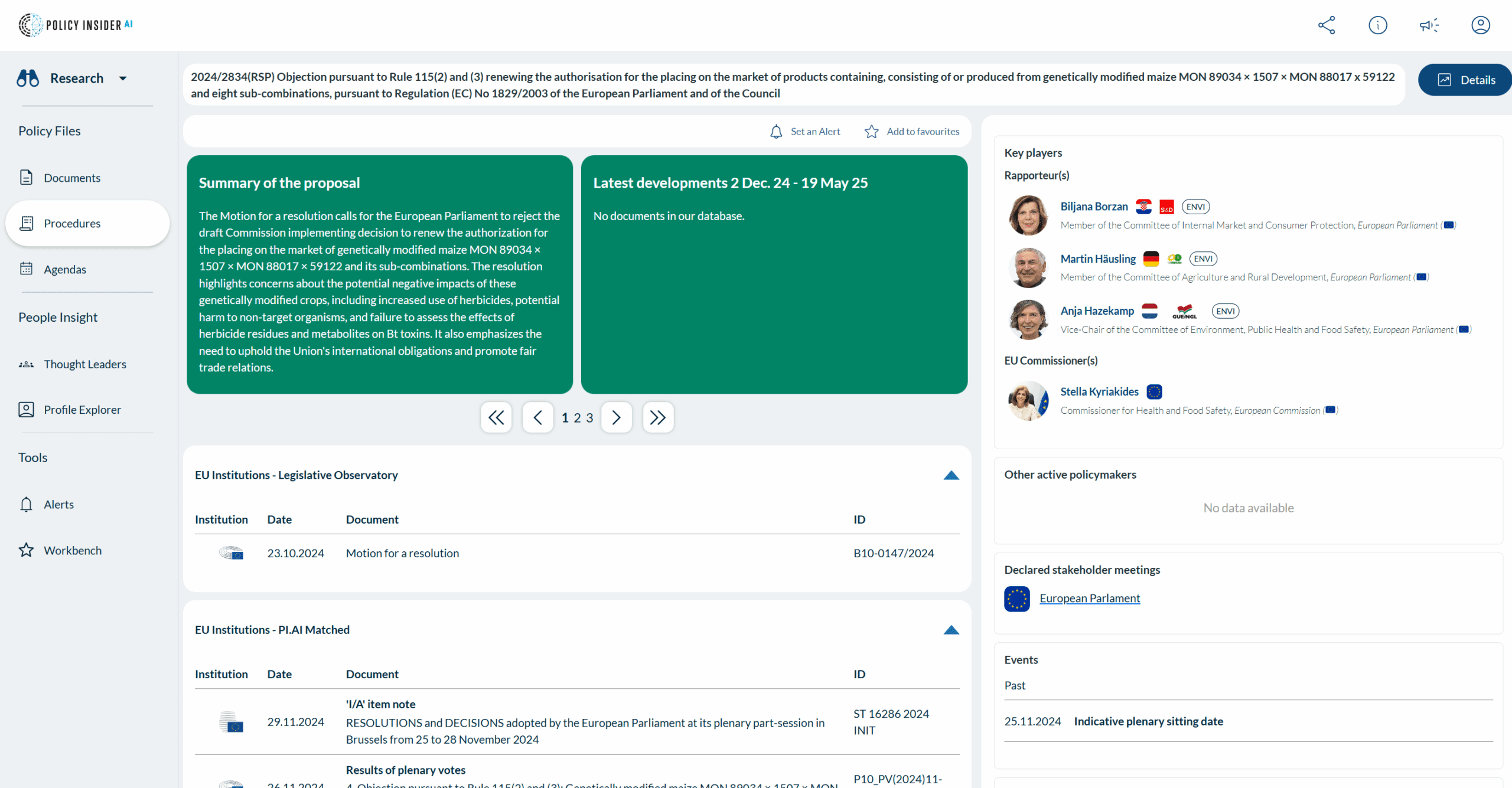
Task: Select Thought Leaders in sidebar
Action: pos(84,364)
